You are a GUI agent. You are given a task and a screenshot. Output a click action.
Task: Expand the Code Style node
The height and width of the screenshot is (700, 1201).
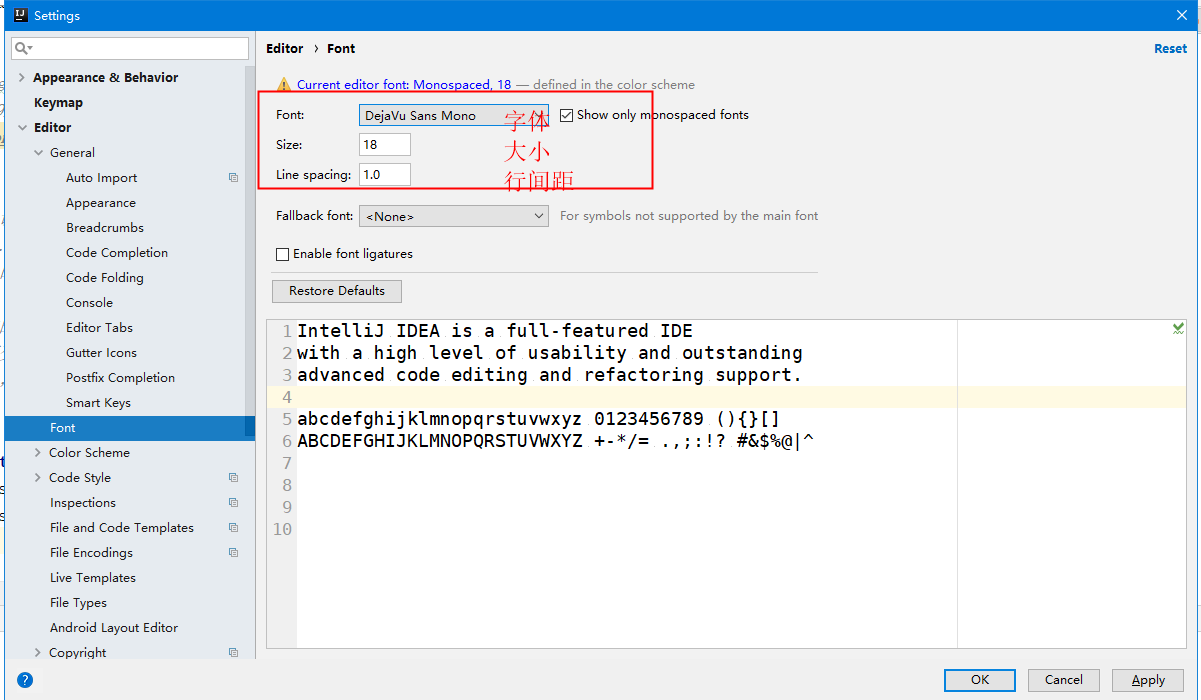click(x=38, y=478)
